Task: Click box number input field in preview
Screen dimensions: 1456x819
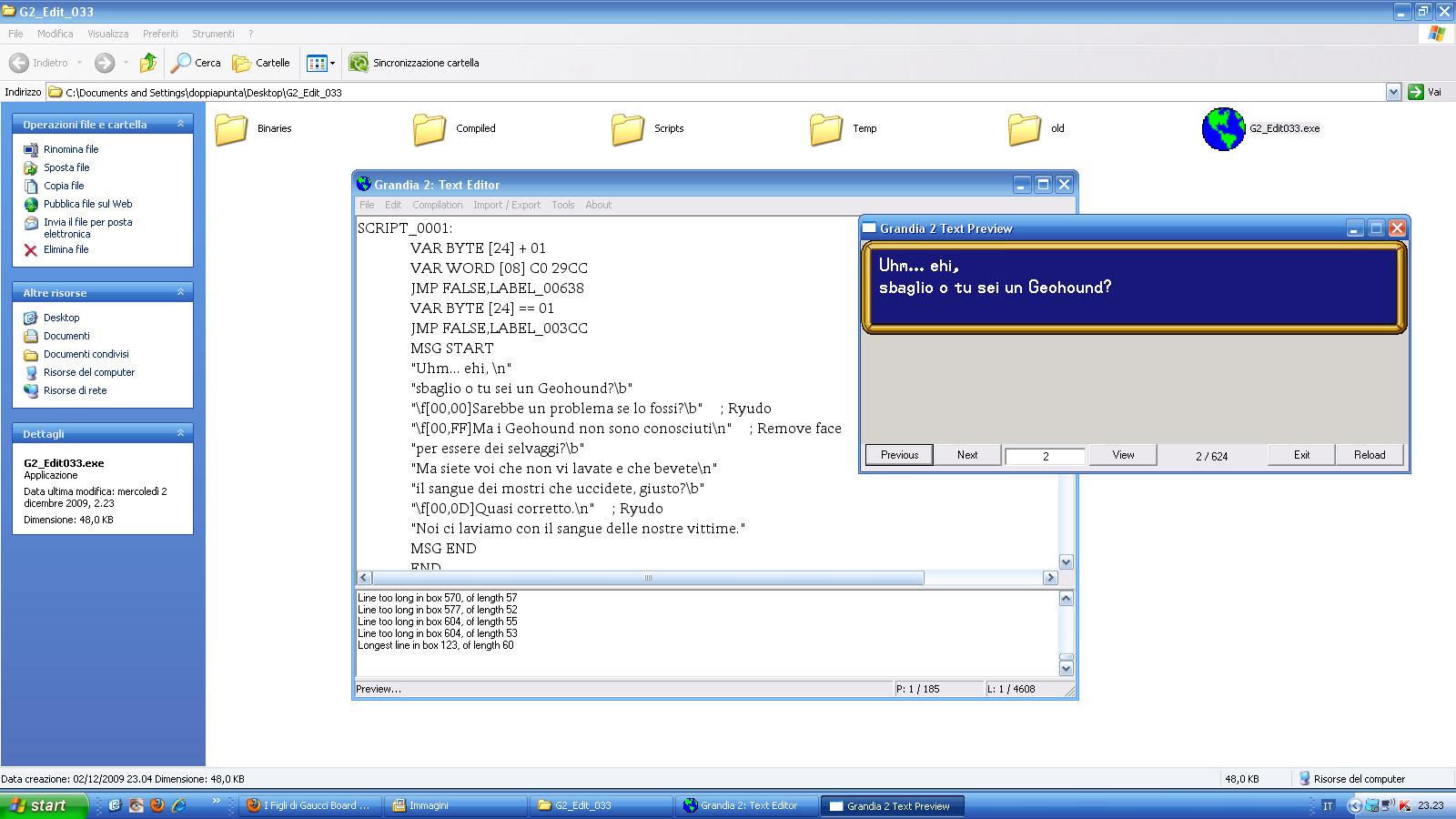Action: [1046, 456]
